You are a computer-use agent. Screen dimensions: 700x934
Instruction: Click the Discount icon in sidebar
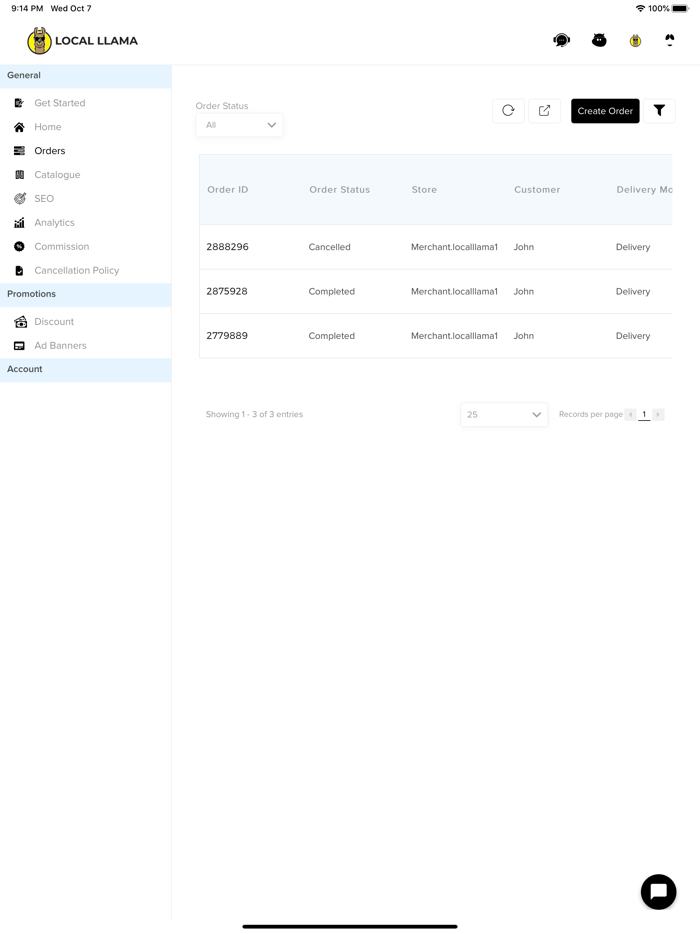point(20,322)
